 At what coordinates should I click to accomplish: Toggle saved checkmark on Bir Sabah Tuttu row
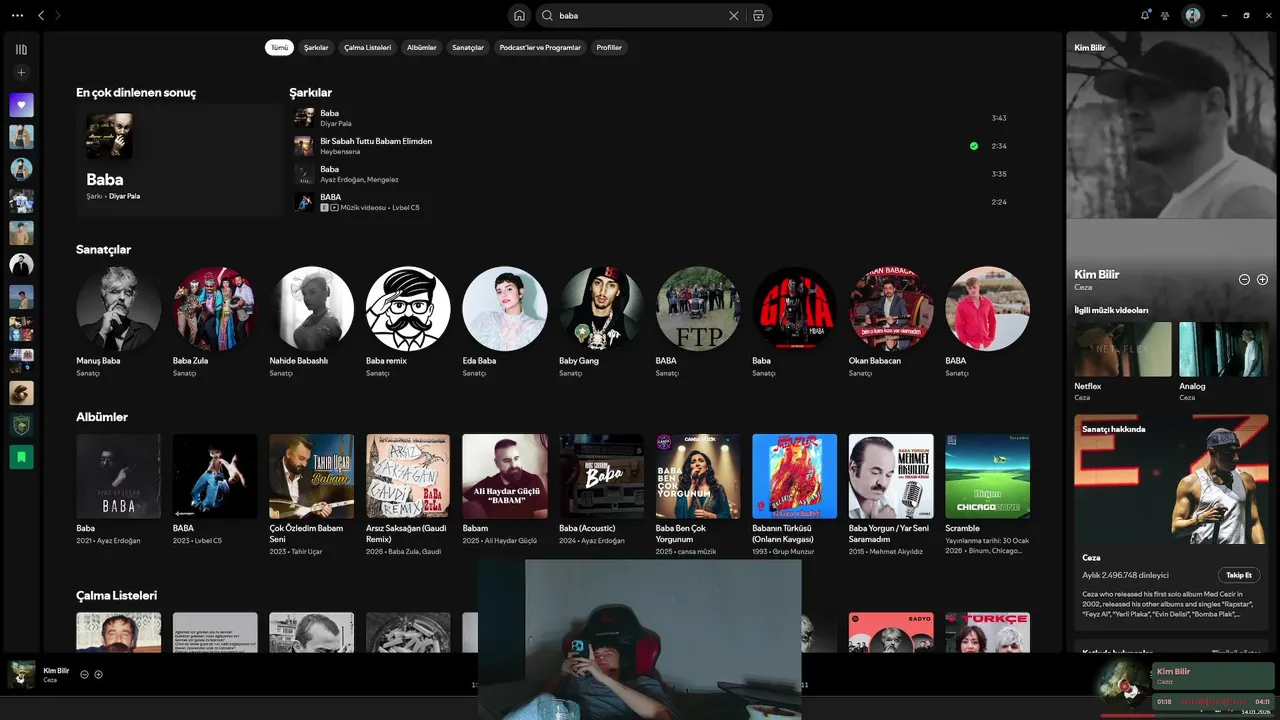tap(974, 146)
